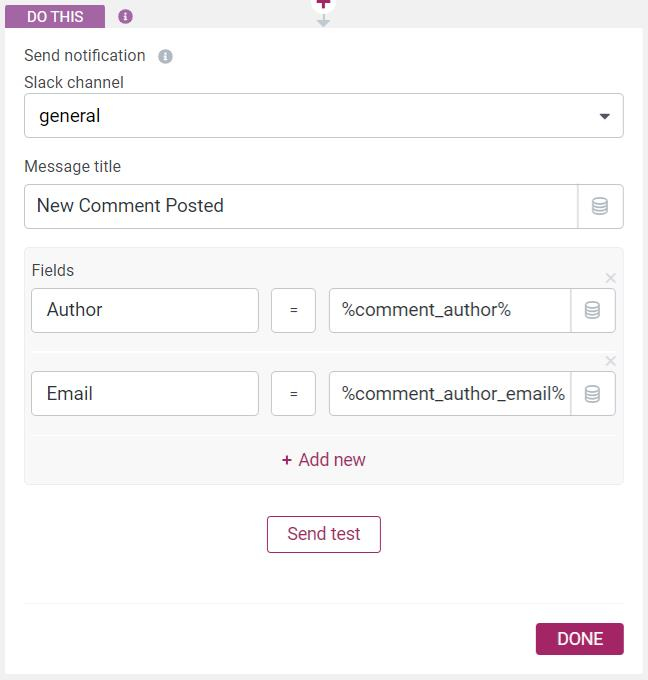648x680 pixels.
Task: Select the DO THIS tab label
Action: pos(55,17)
